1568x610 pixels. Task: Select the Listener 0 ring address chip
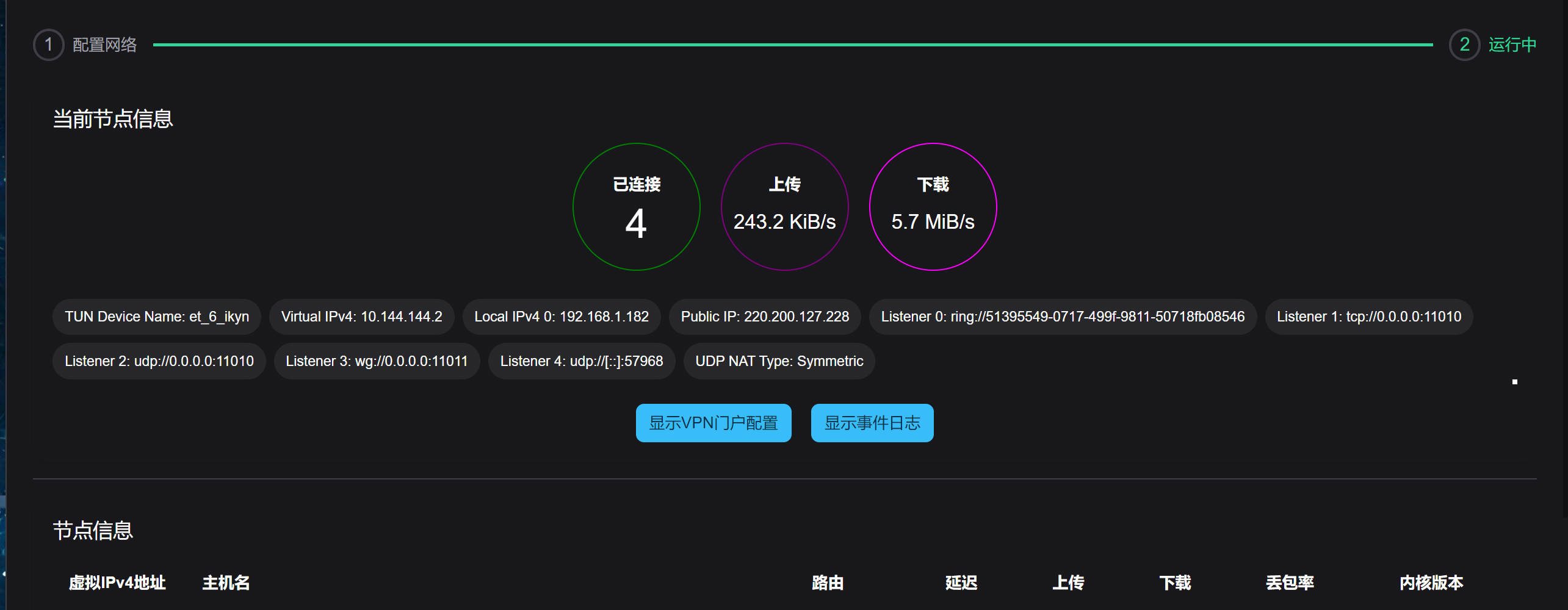coord(1063,316)
